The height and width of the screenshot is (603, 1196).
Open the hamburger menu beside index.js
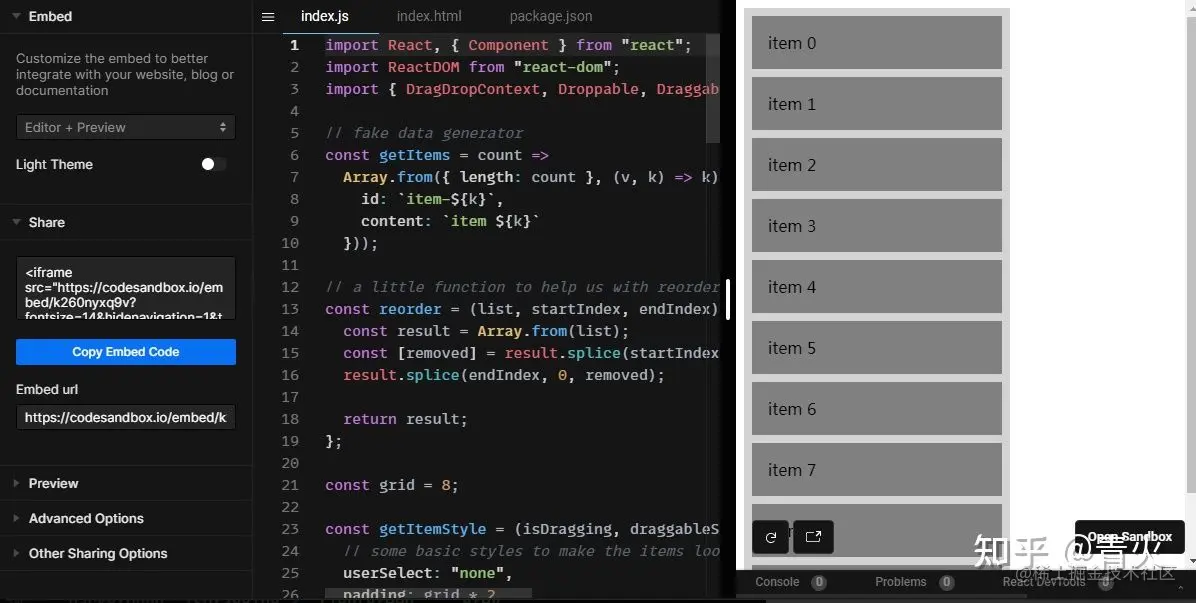(x=268, y=17)
